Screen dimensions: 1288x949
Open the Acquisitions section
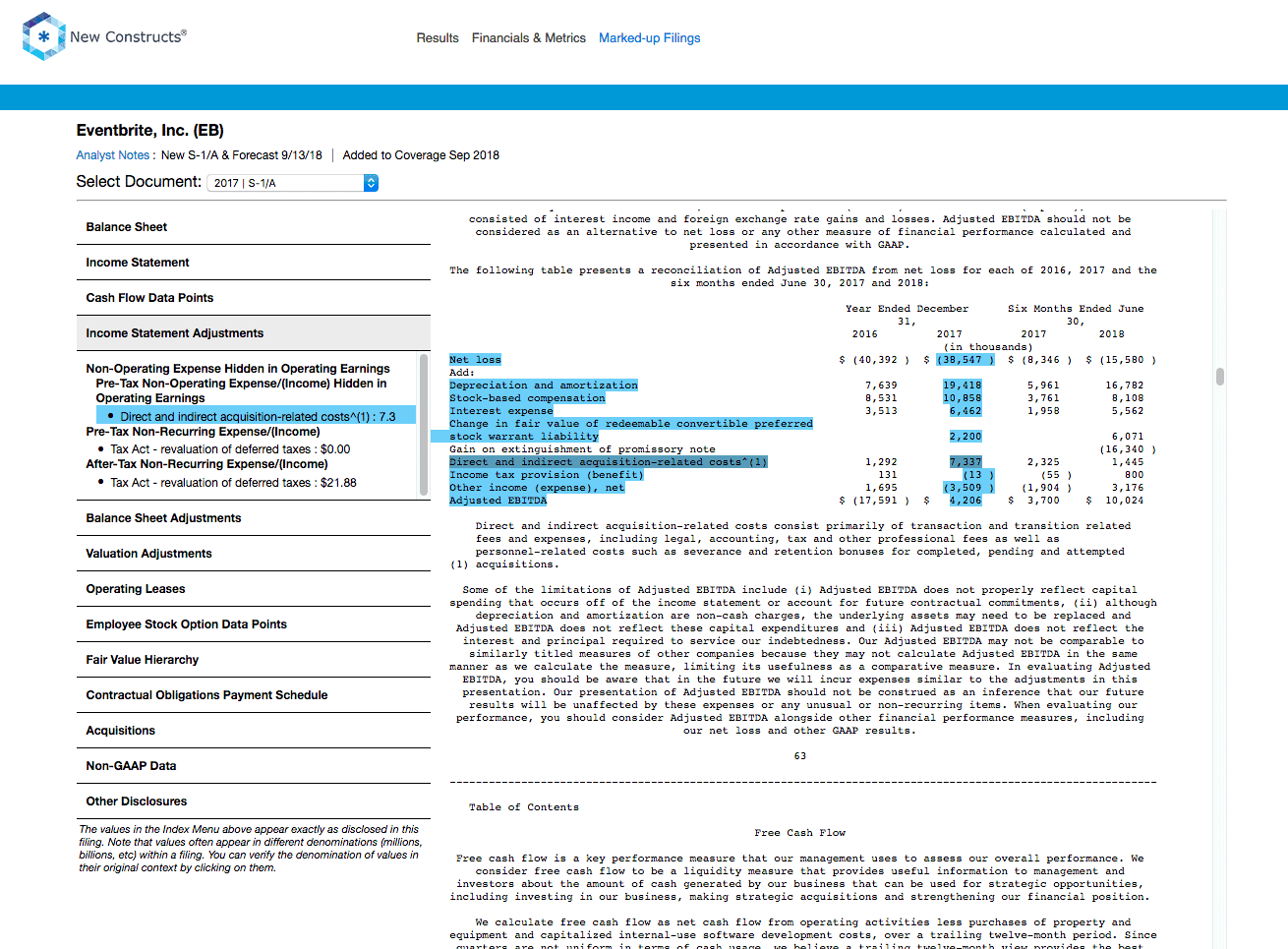pyautogui.click(x=254, y=731)
